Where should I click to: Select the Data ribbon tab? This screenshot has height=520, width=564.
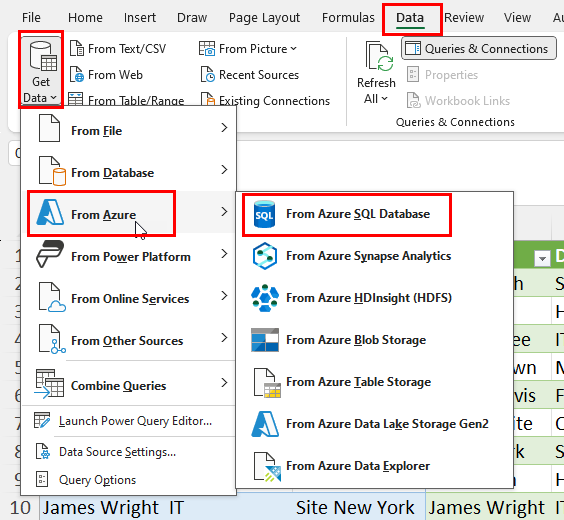tap(410, 18)
